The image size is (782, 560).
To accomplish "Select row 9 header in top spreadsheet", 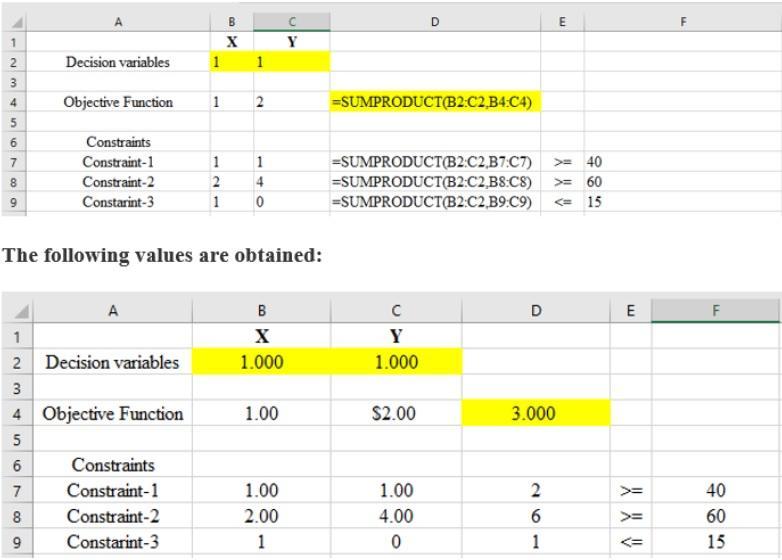I will coord(13,201).
